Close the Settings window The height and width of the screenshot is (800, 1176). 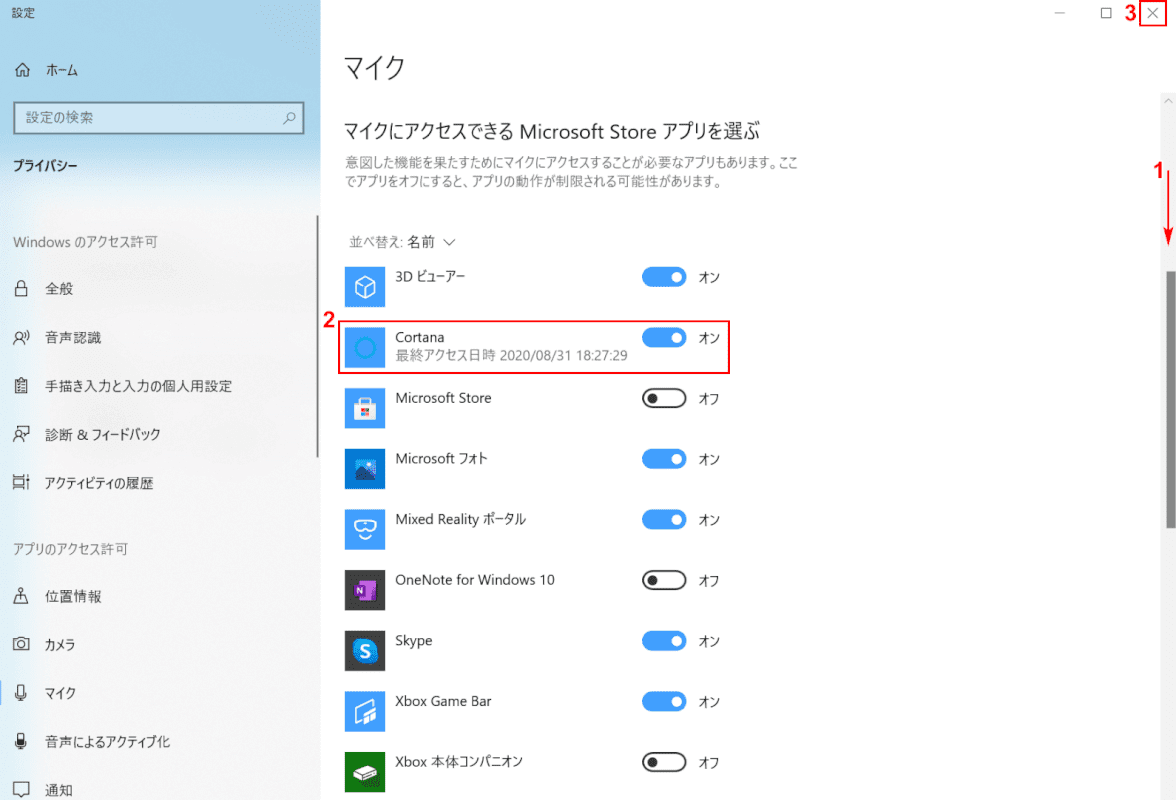click(1153, 13)
